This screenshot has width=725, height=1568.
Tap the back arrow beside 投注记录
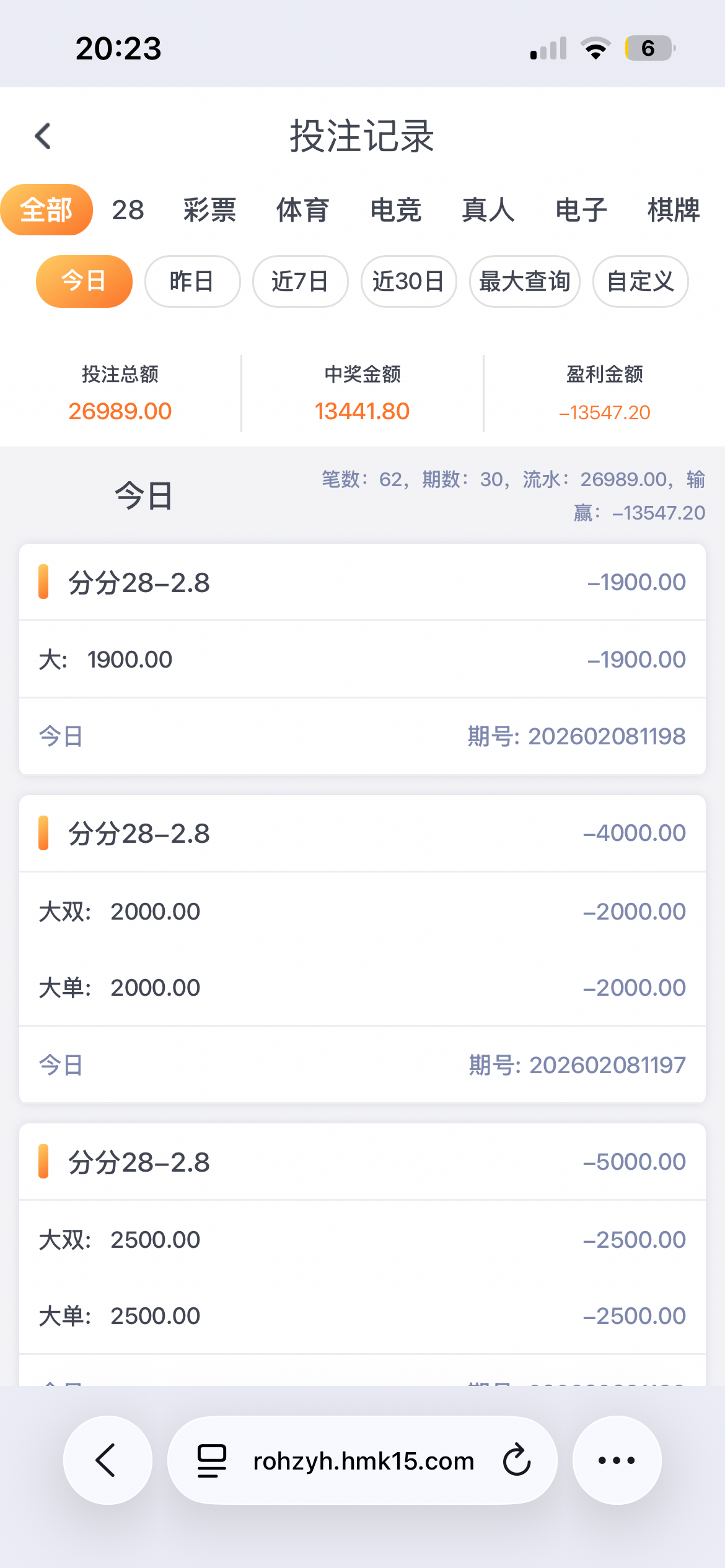[43, 136]
